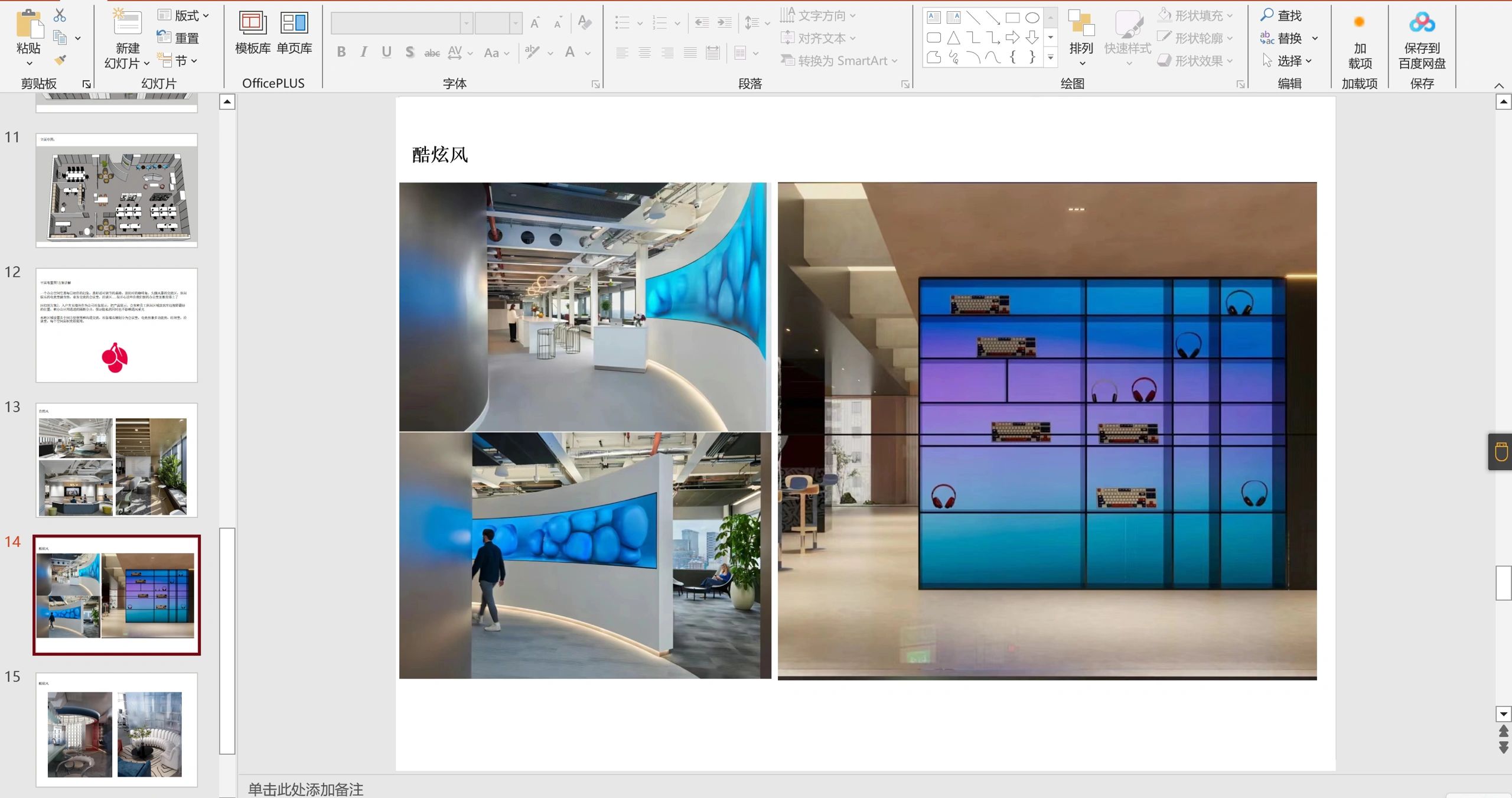Viewport: 1512px width, 798px height.
Task: Toggle Italic text formatting
Action: tap(364, 52)
